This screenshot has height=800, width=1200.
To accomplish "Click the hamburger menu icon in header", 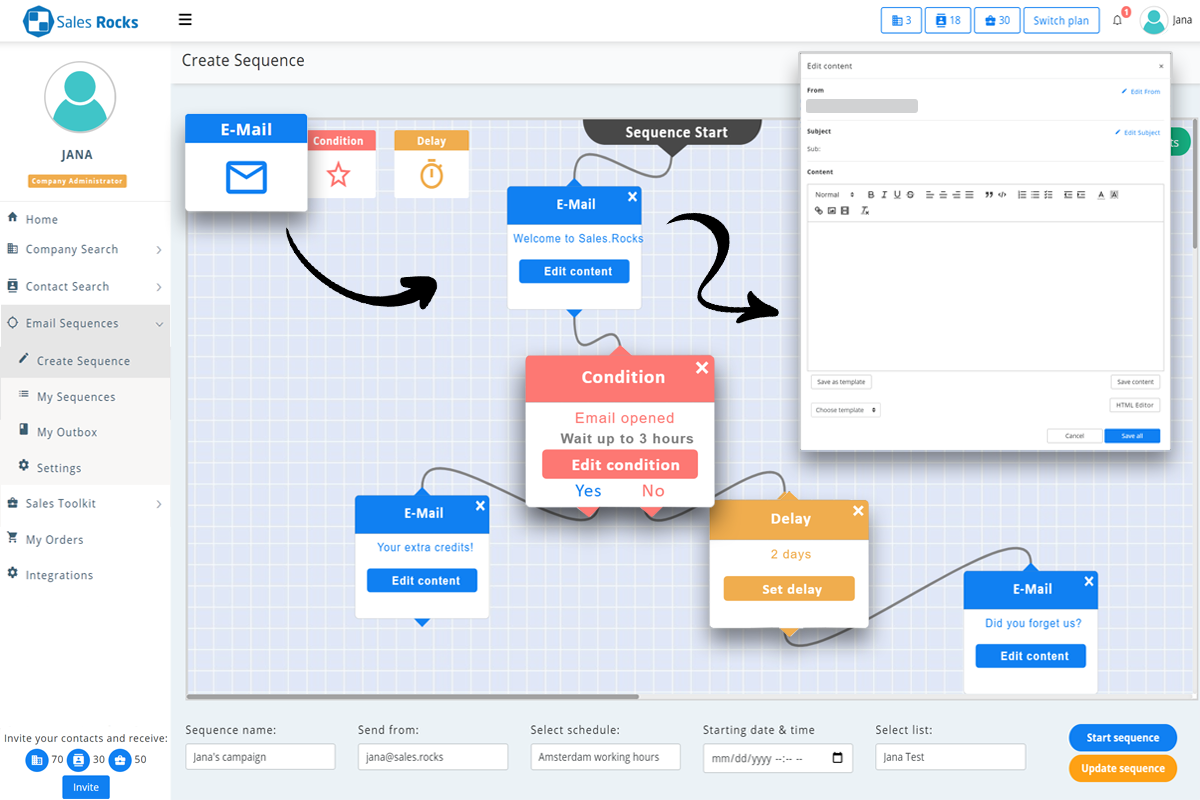I will point(185,20).
